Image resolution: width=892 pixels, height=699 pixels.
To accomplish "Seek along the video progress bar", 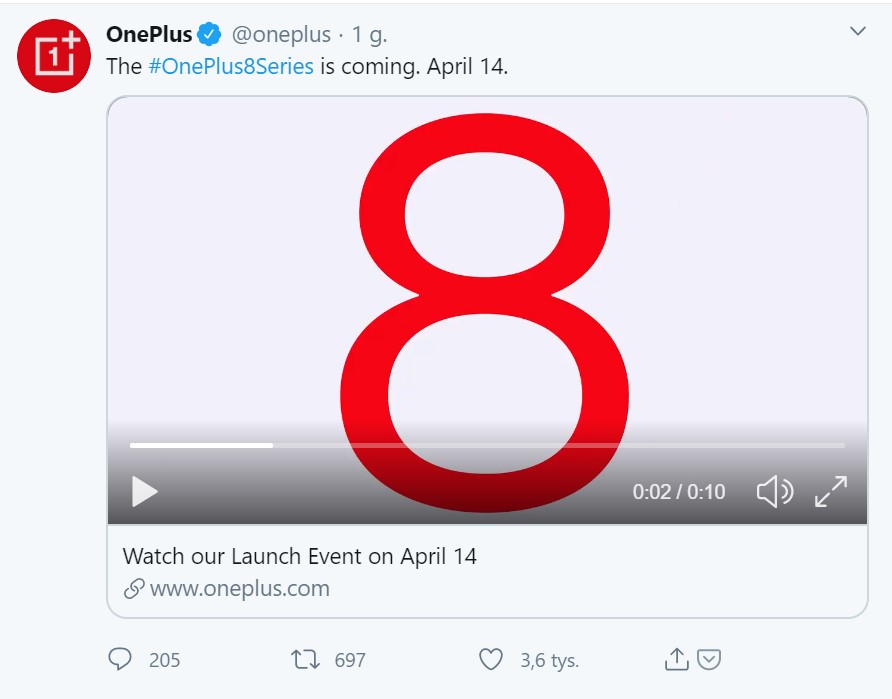I will click(487, 445).
